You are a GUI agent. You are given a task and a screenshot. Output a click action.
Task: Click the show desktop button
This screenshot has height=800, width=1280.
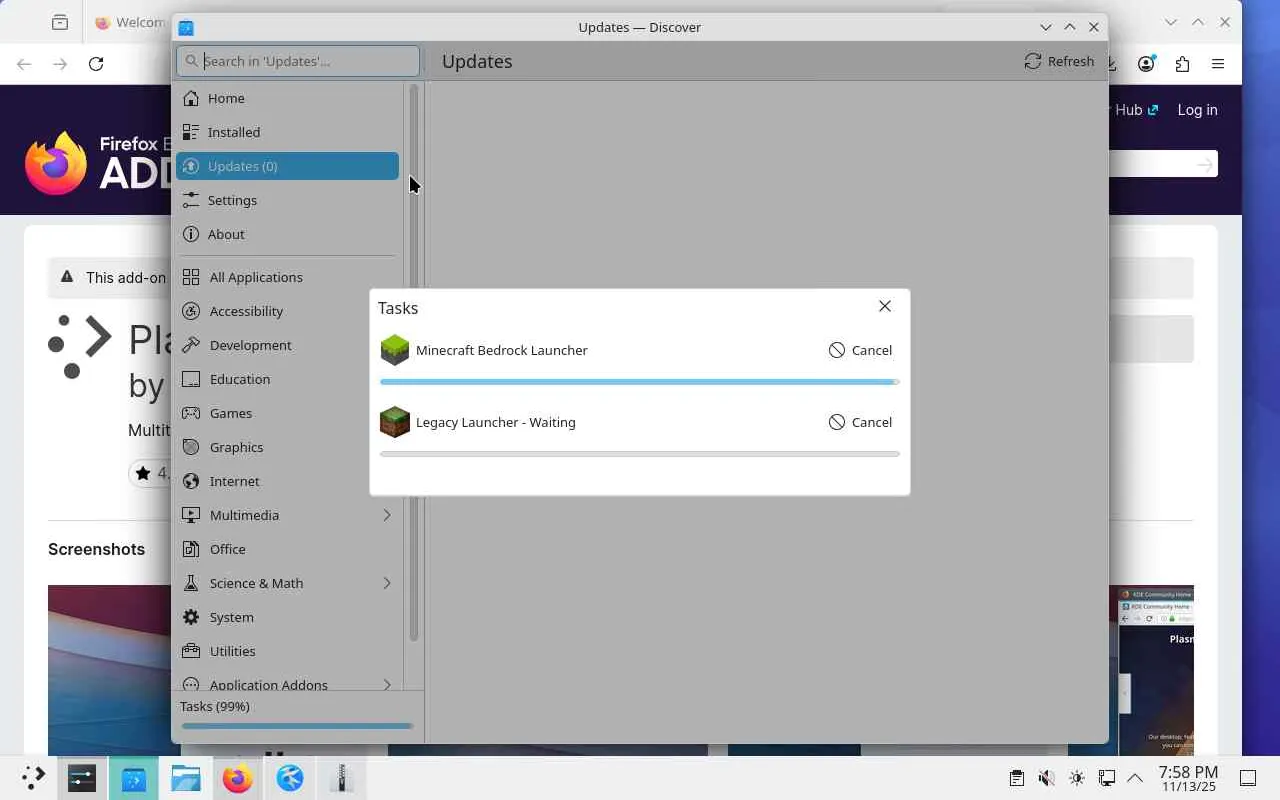[1248, 778]
